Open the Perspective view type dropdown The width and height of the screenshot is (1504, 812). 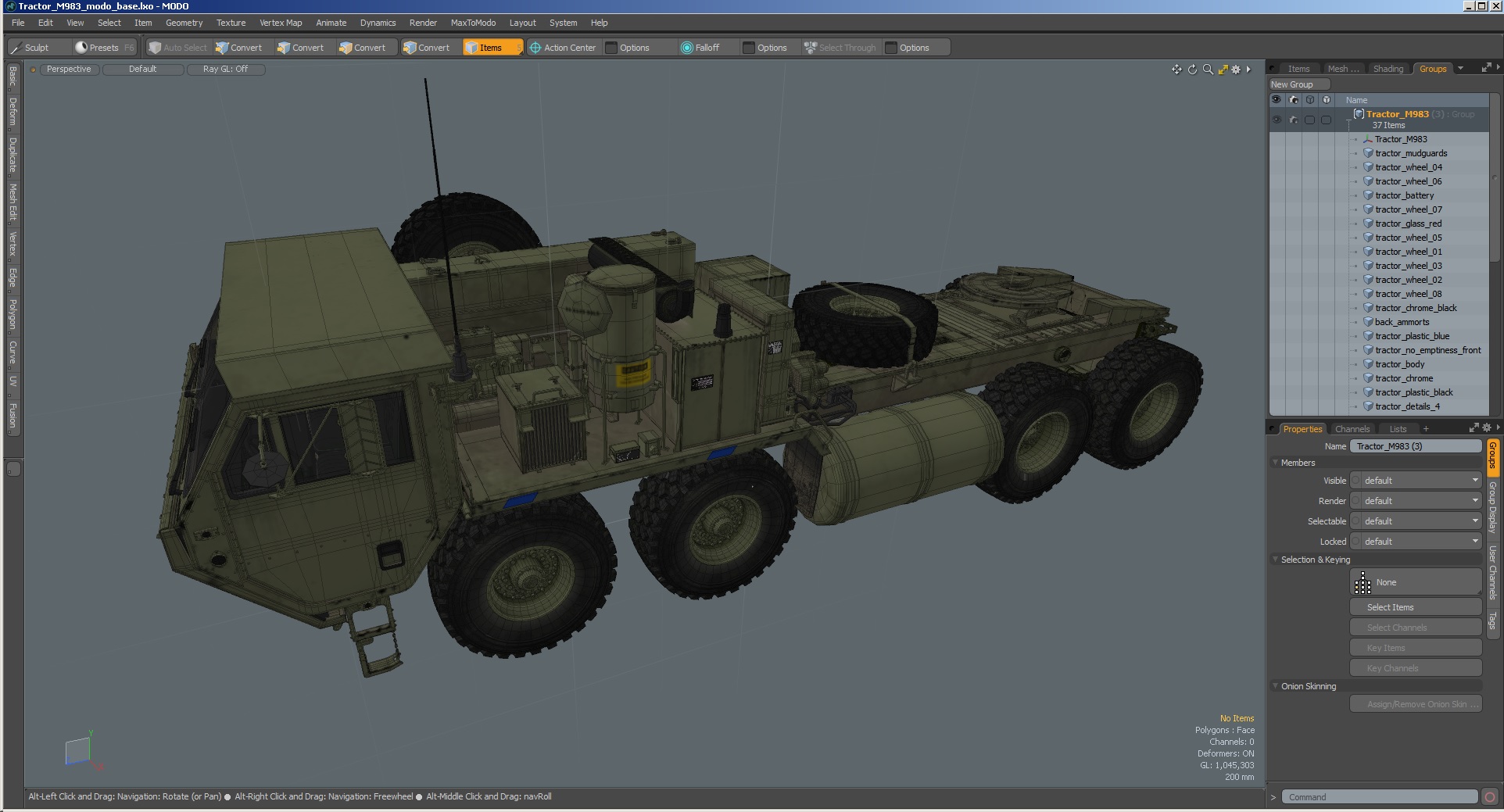(69, 70)
